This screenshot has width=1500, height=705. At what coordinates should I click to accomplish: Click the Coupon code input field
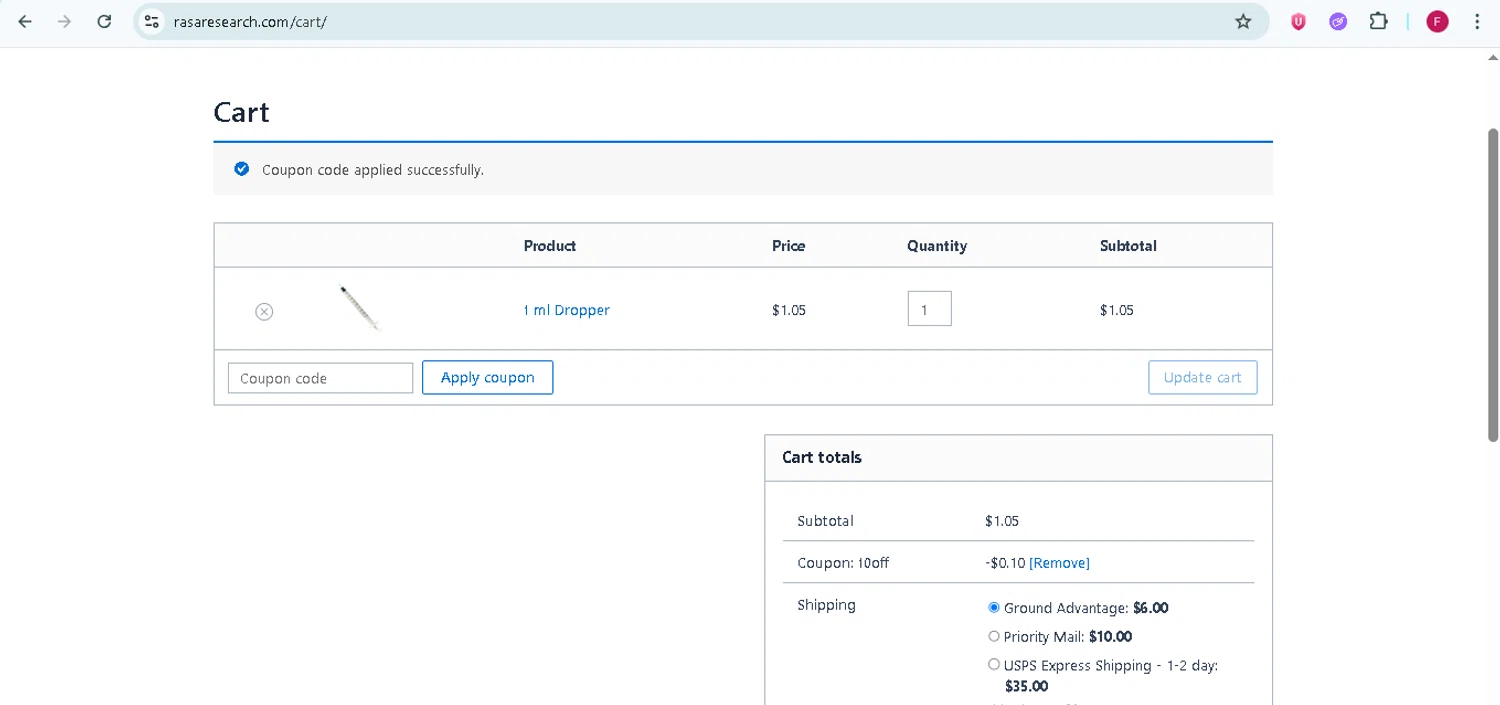point(320,378)
